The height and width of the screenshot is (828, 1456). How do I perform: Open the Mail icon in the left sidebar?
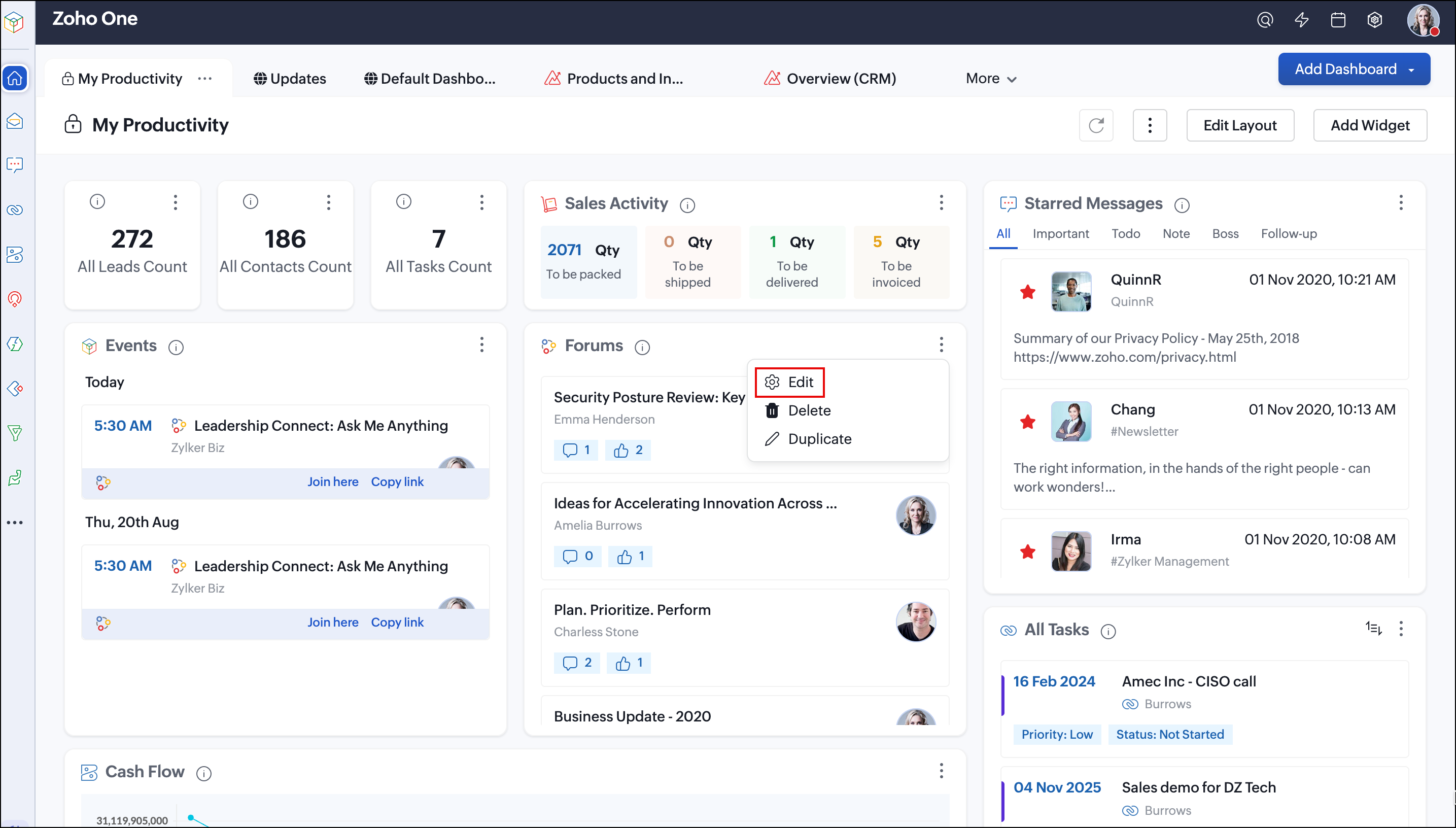[15, 121]
